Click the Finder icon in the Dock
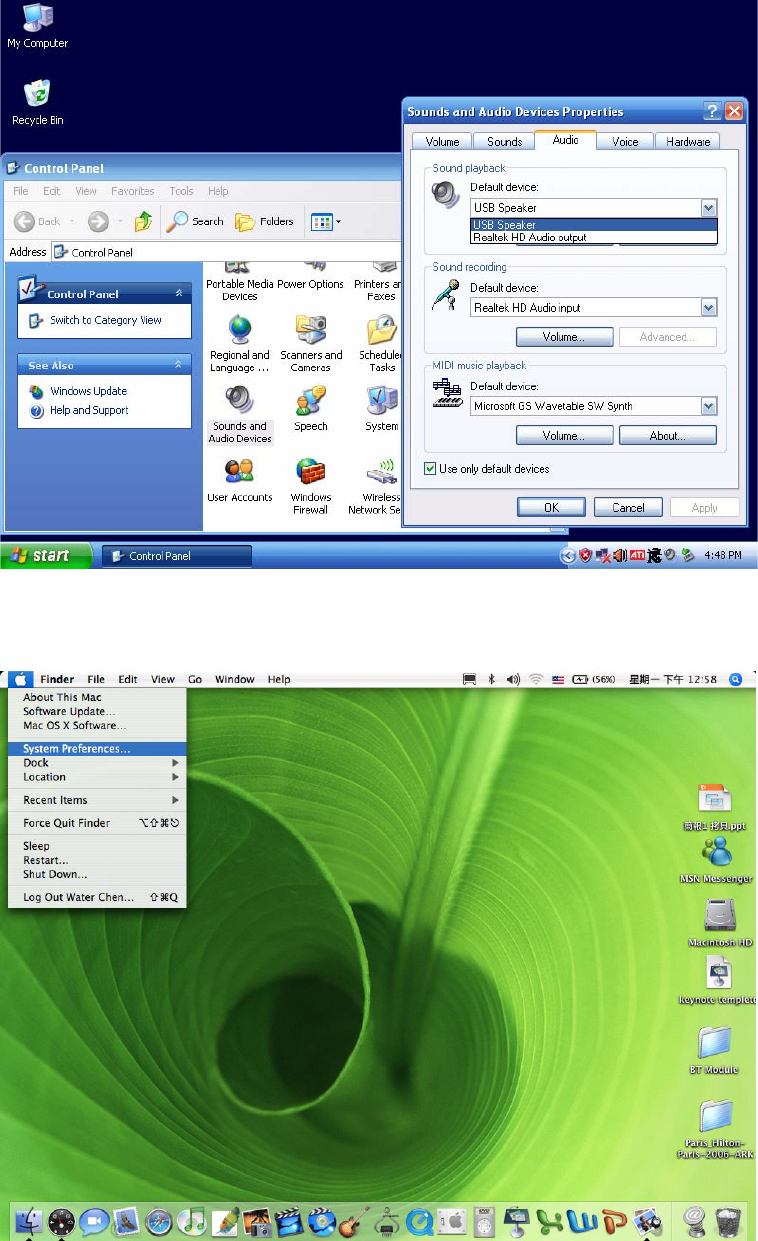 [x=29, y=1221]
